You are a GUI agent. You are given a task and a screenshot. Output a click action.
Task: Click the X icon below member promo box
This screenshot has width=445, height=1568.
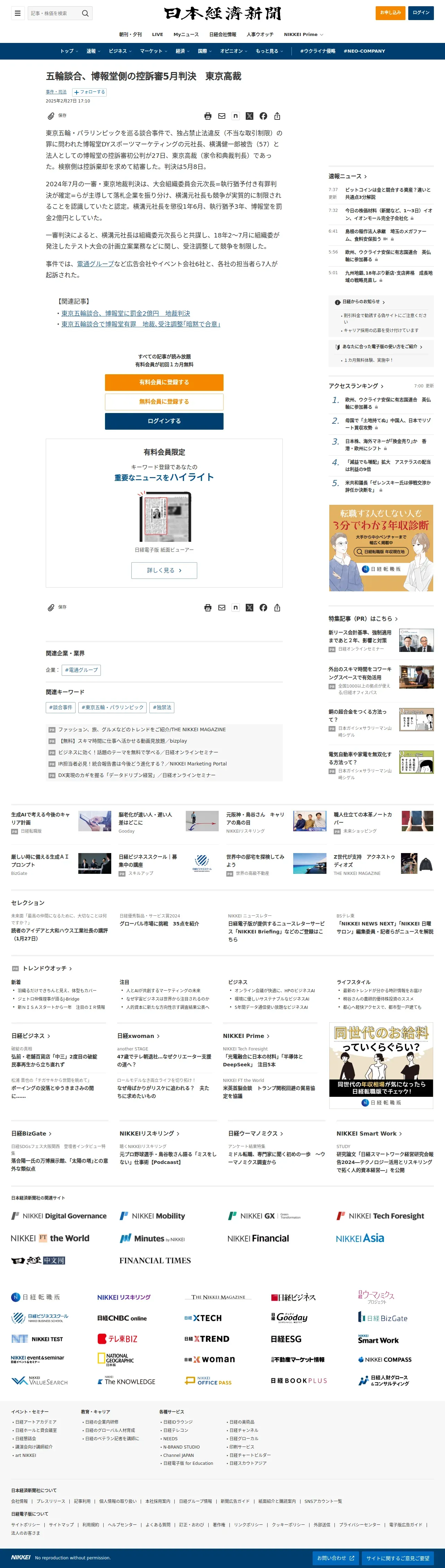(249, 608)
